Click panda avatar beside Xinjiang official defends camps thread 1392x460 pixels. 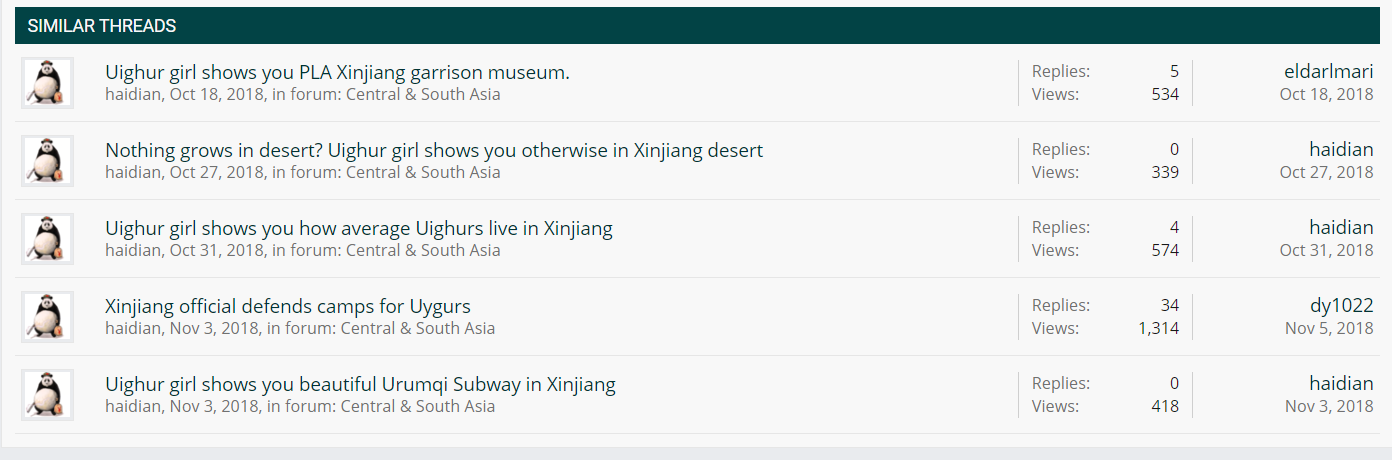(x=47, y=317)
